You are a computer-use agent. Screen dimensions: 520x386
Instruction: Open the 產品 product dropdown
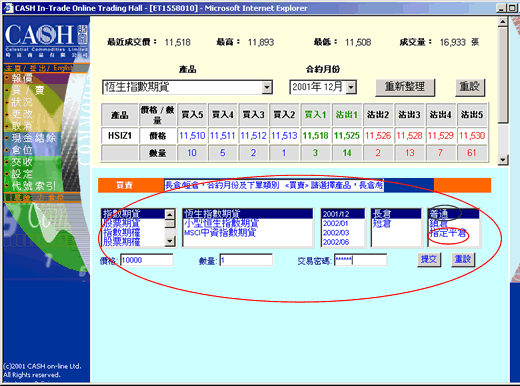(x=267, y=87)
